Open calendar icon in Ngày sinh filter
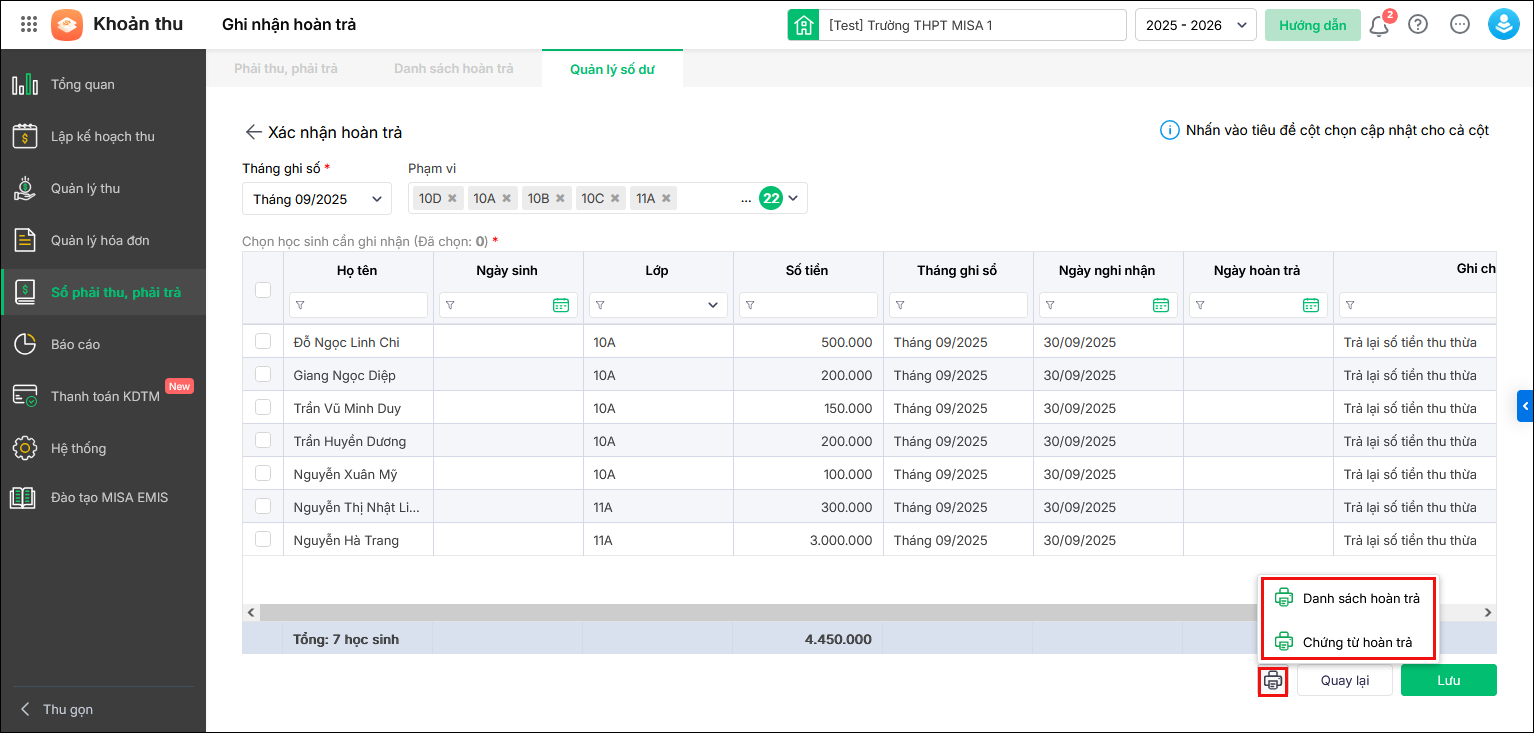The image size is (1534, 733). pyautogui.click(x=561, y=305)
